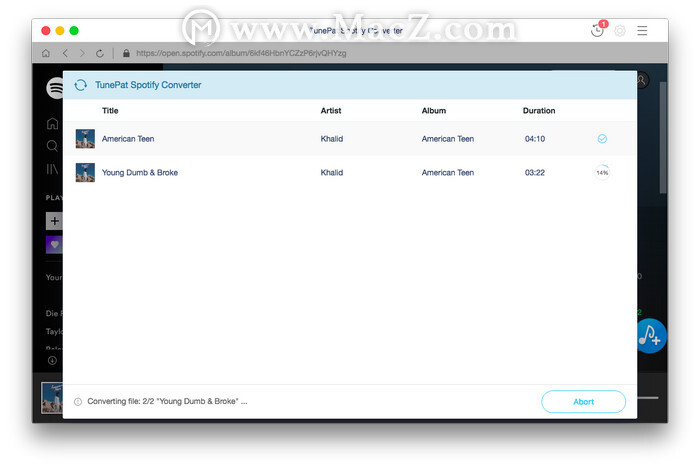
Task: Select the Young Dumb & Broke track title
Action: [140, 172]
